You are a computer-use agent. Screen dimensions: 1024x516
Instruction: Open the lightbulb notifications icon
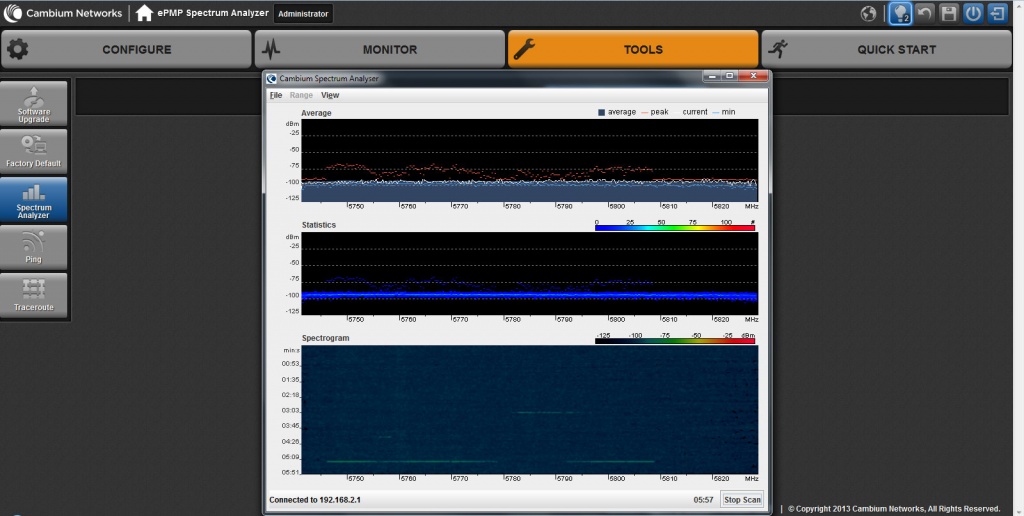(x=899, y=14)
